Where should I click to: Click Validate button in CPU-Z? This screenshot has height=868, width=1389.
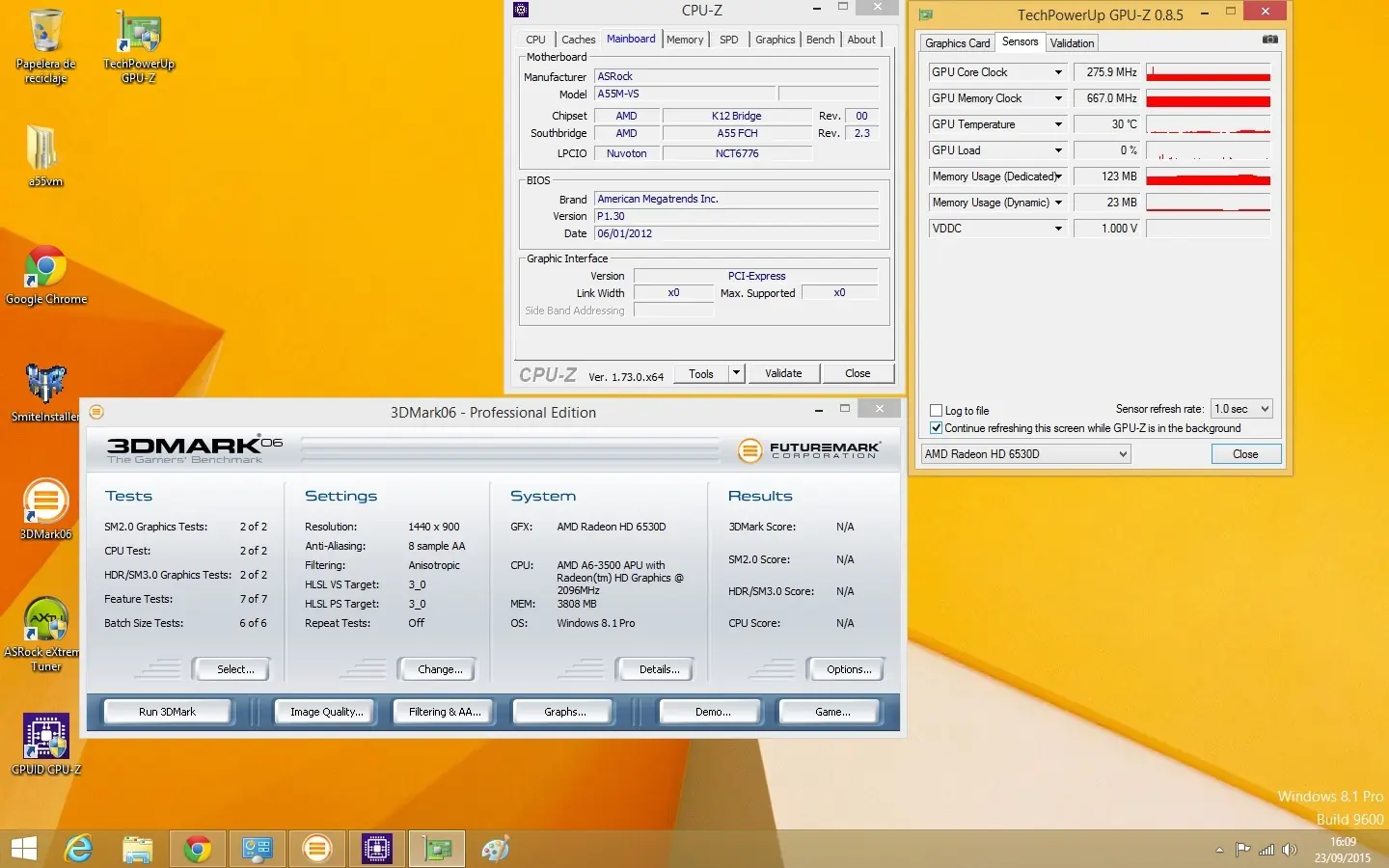tap(783, 373)
